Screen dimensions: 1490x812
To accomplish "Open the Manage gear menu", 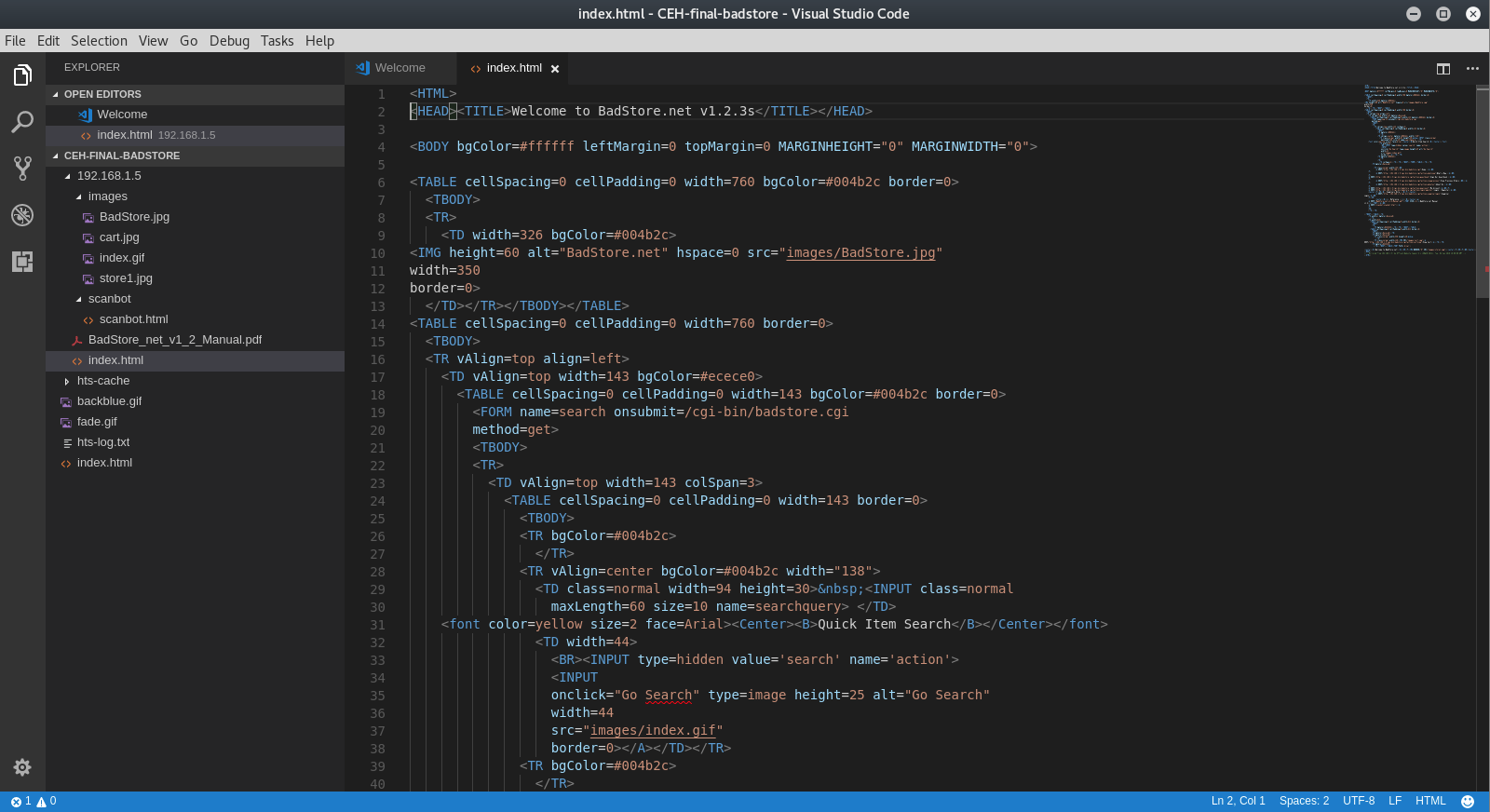I will coord(22,767).
